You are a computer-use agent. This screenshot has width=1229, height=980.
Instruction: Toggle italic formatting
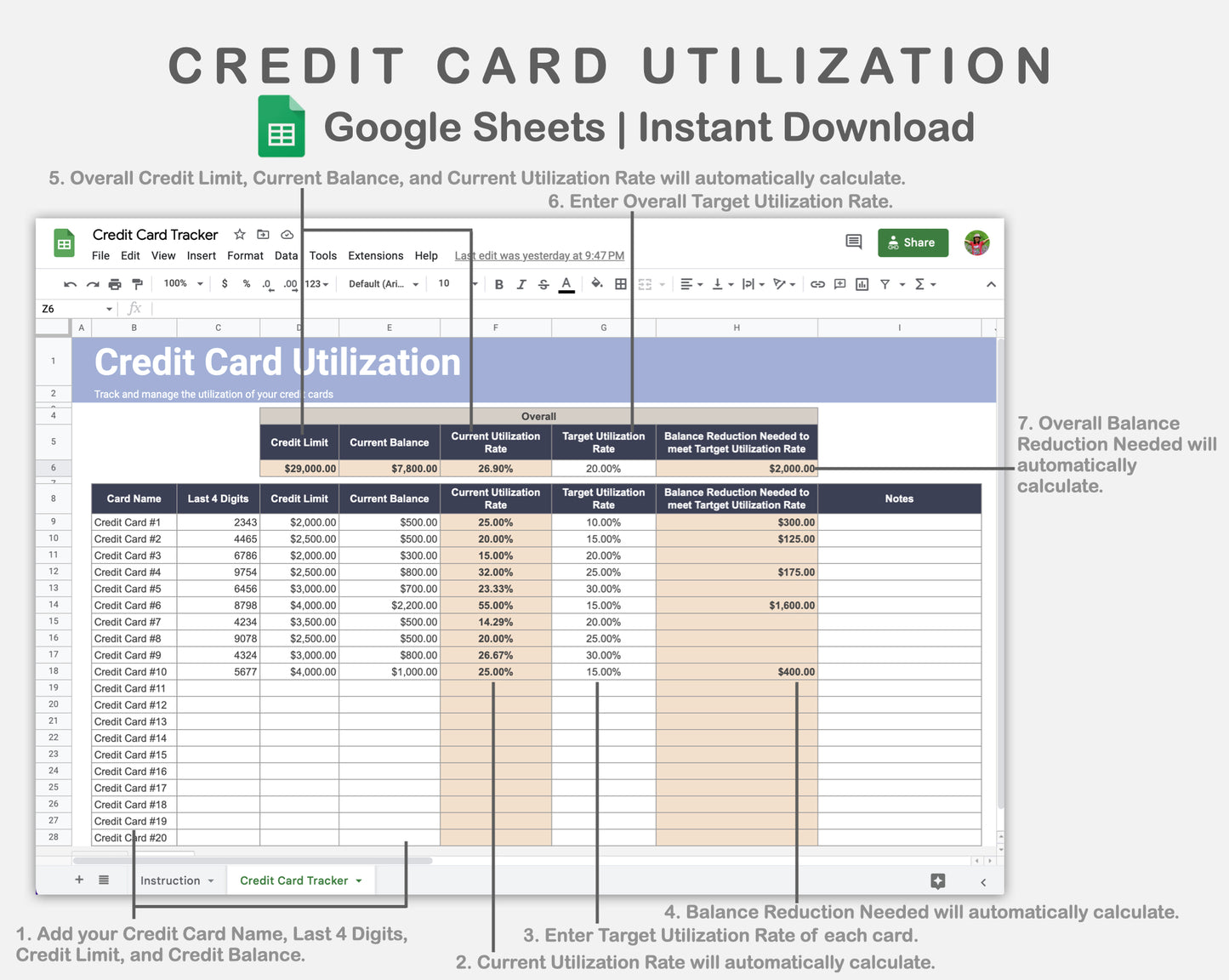[521, 284]
